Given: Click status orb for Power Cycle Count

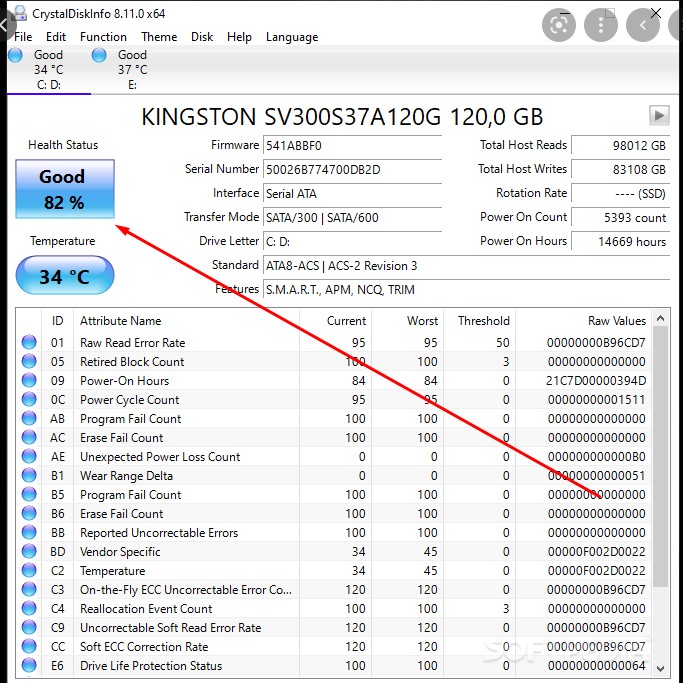Looking at the screenshot, I should [x=29, y=399].
